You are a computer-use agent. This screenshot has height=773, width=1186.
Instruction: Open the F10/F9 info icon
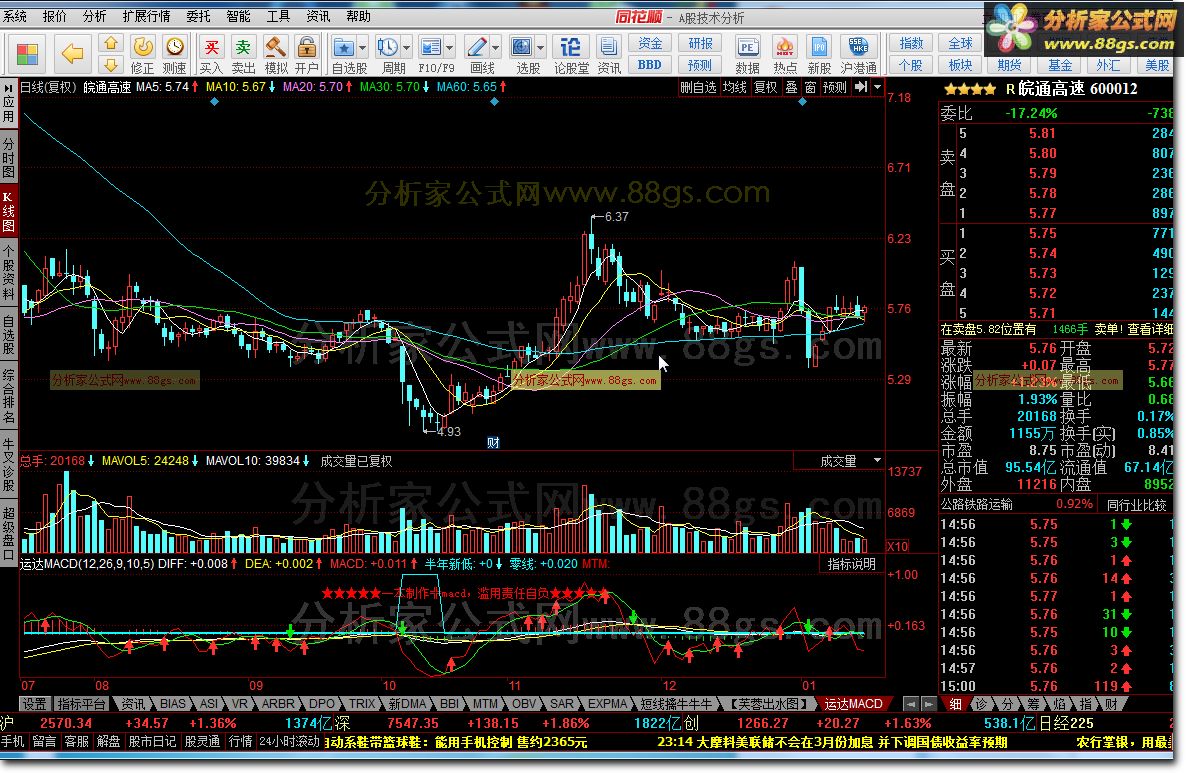click(x=430, y=48)
